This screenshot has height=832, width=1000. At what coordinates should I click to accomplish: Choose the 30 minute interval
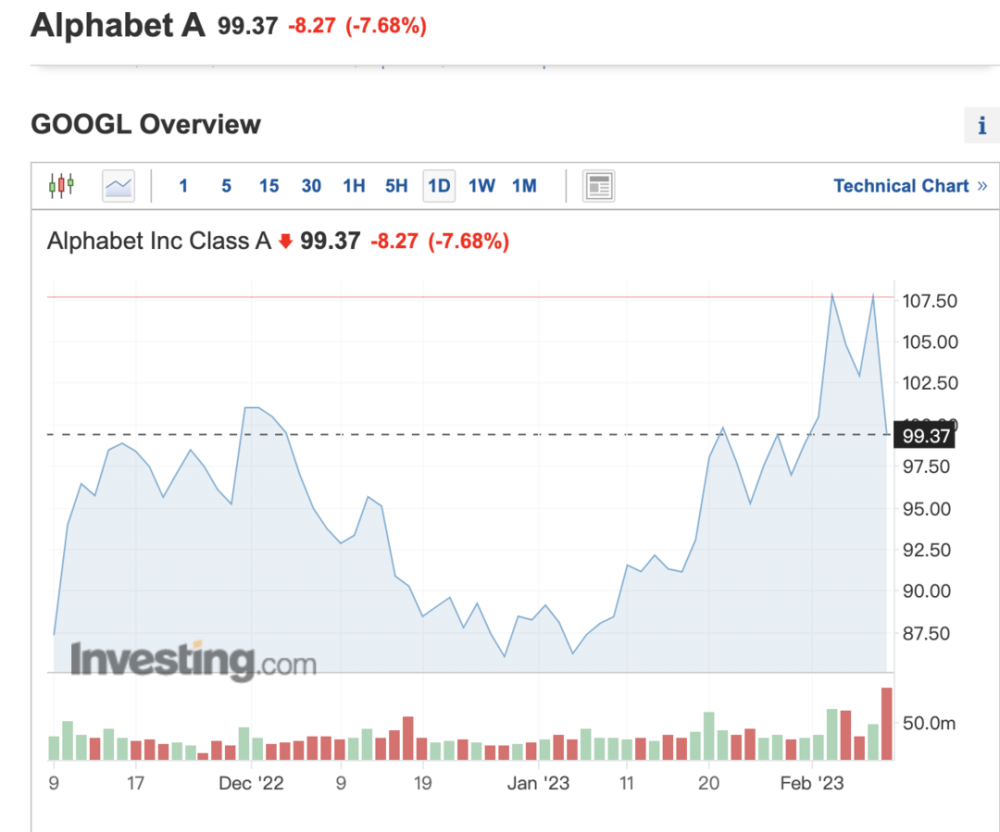point(311,186)
